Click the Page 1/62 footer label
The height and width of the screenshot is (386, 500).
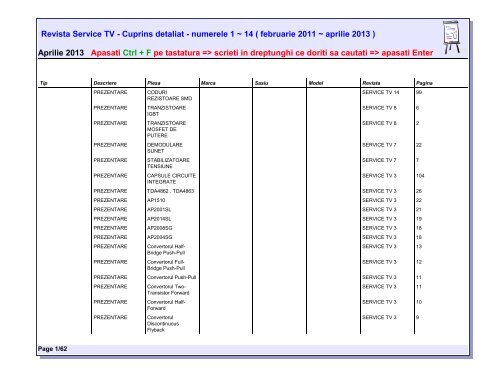[52, 349]
